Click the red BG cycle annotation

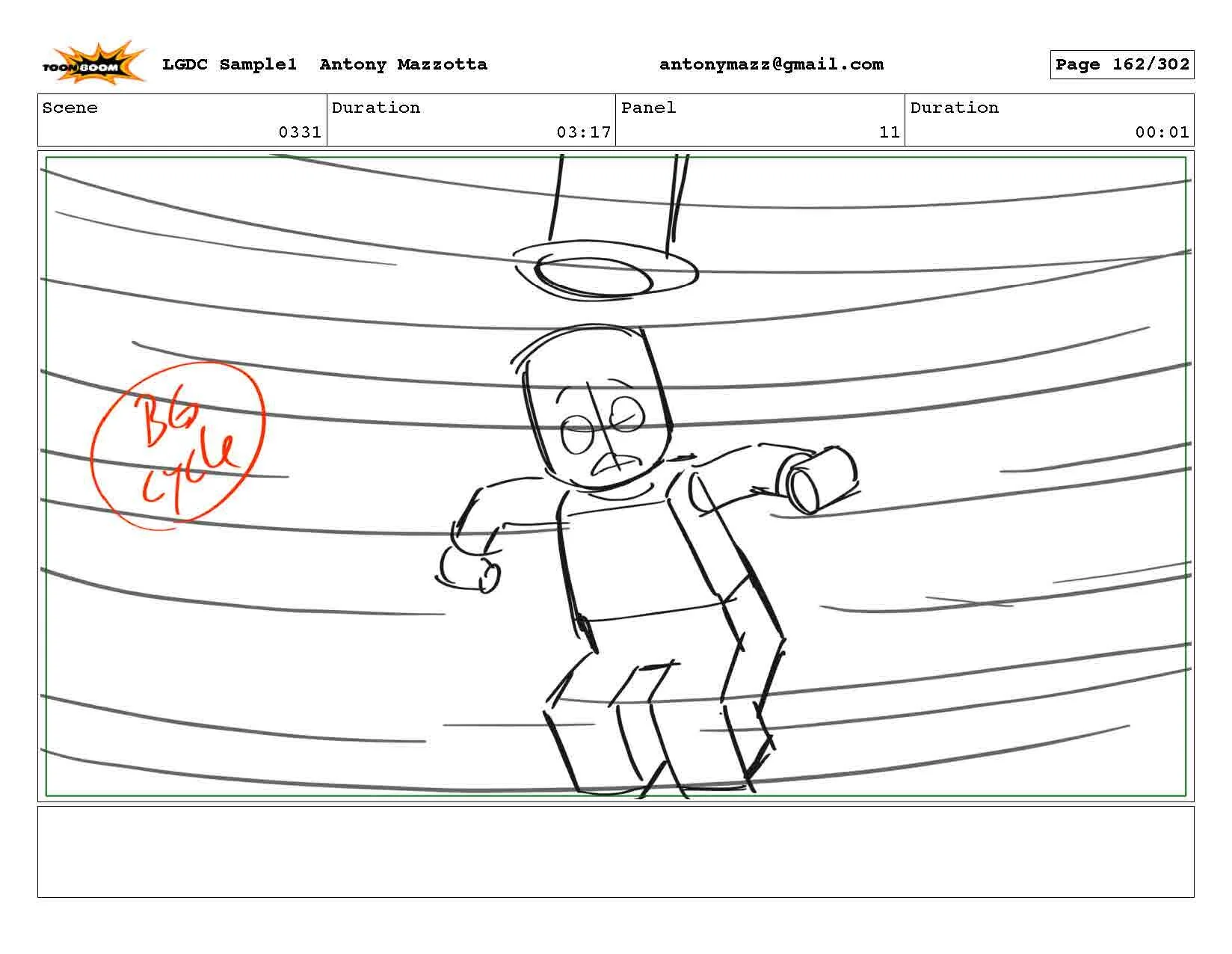178,446
